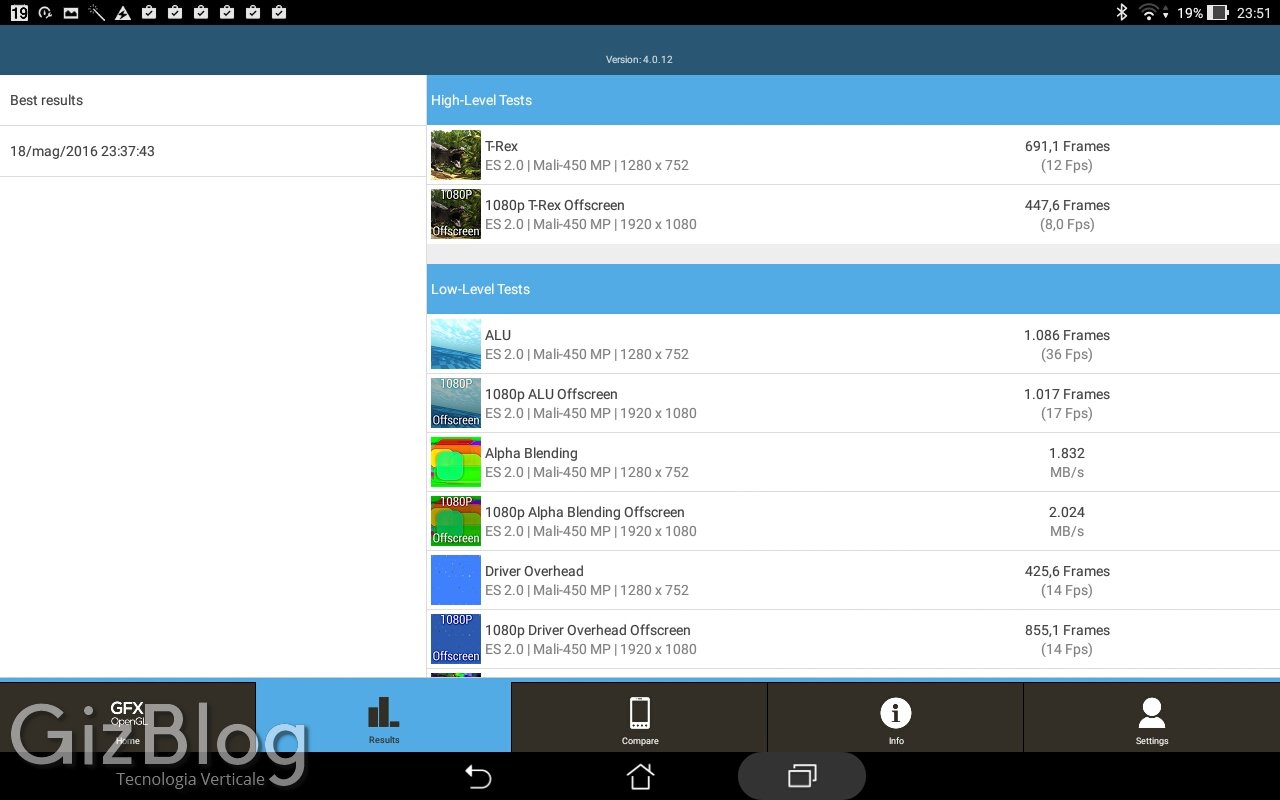Image resolution: width=1280 pixels, height=800 pixels.
Task: Tap the warning triangle notification icon
Action: coord(123,13)
